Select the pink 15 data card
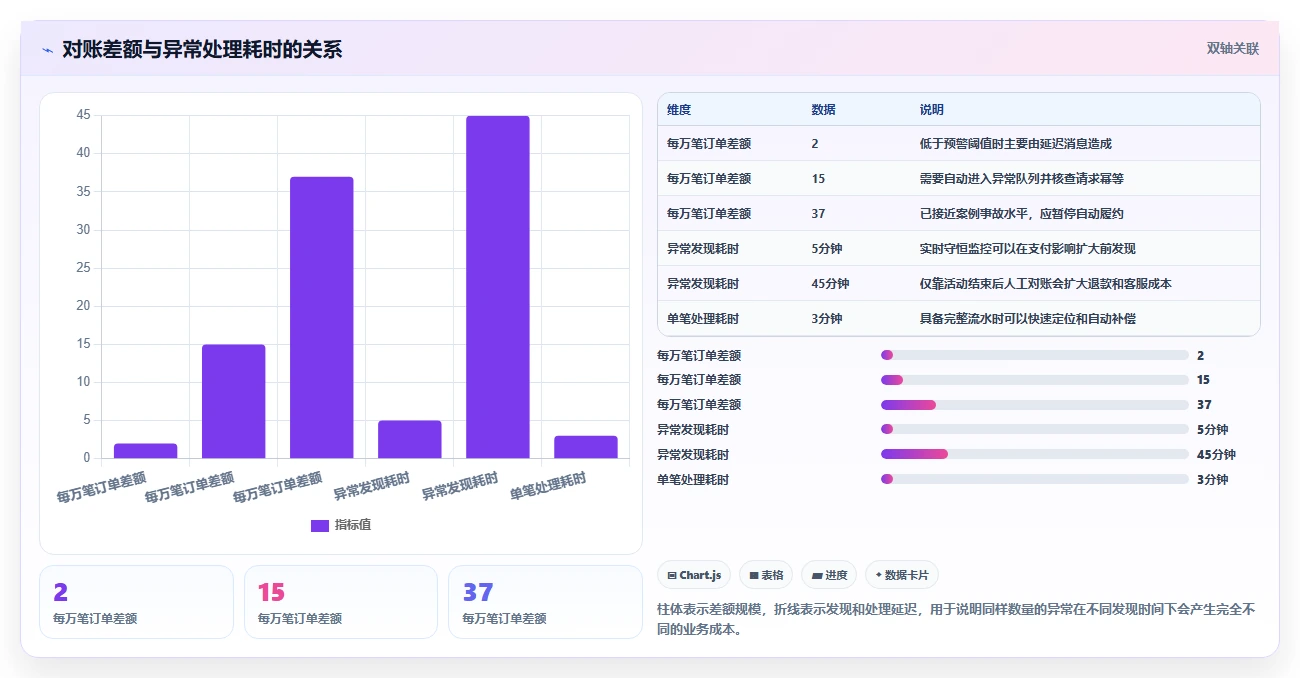The width and height of the screenshot is (1300, 678). tap(341, 602)
